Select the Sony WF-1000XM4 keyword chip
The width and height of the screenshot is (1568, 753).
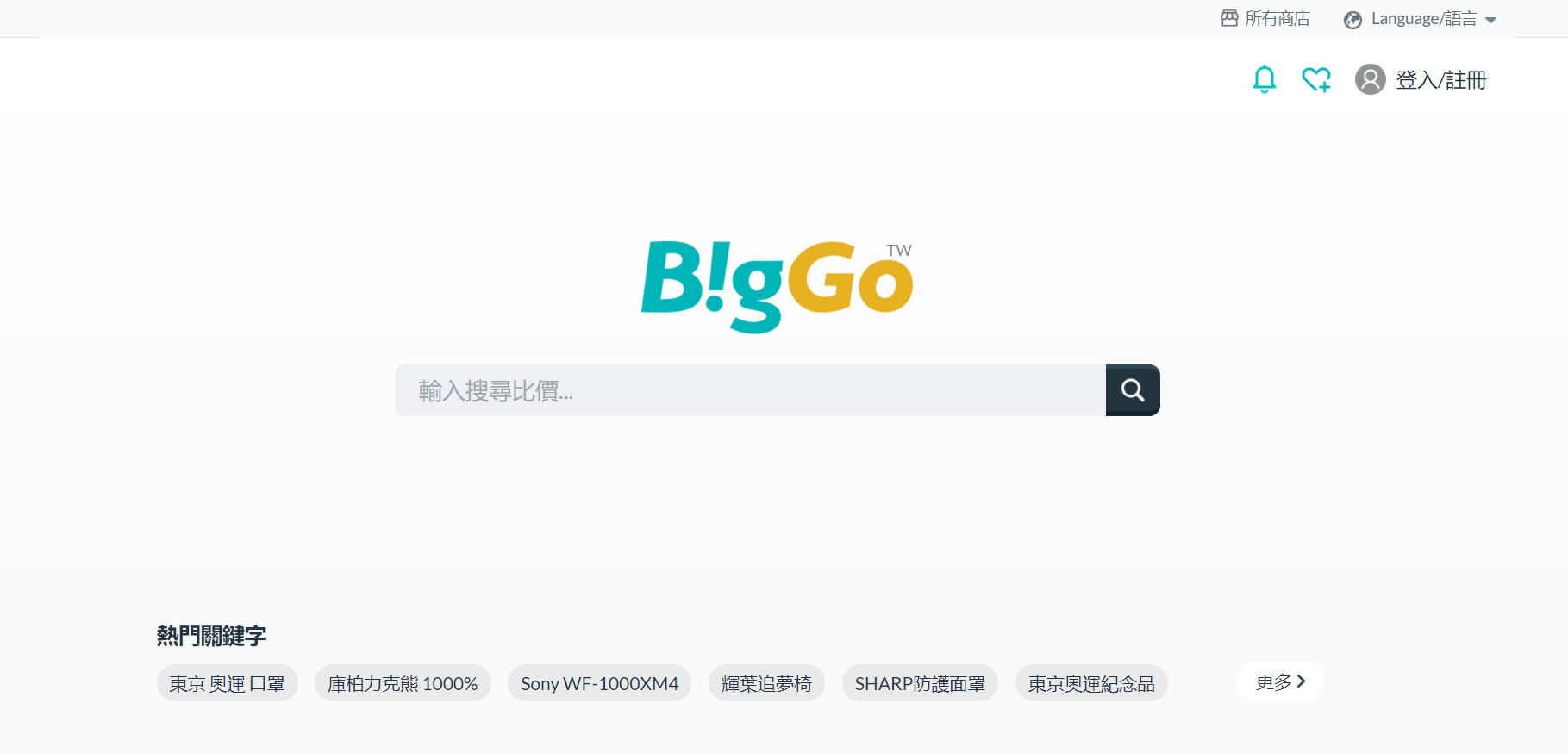599,683
